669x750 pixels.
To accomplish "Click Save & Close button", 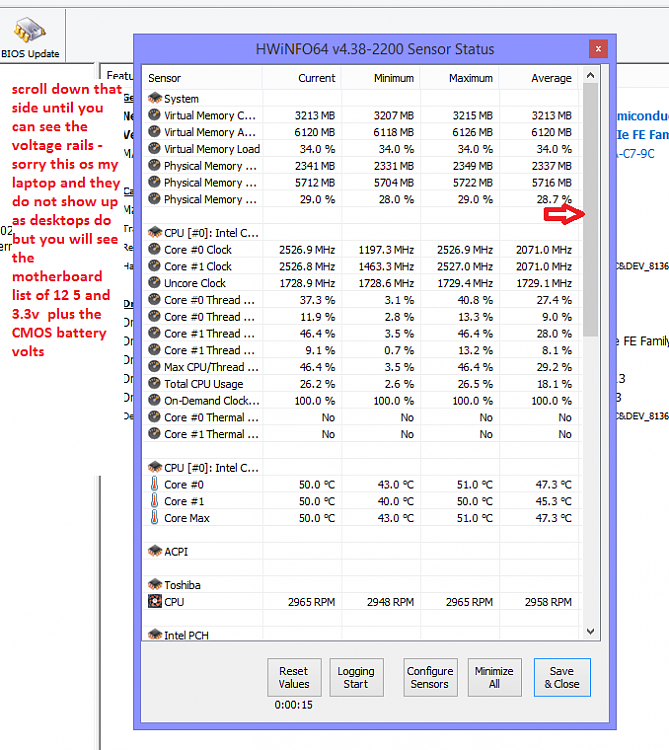I will pos(562,677).
